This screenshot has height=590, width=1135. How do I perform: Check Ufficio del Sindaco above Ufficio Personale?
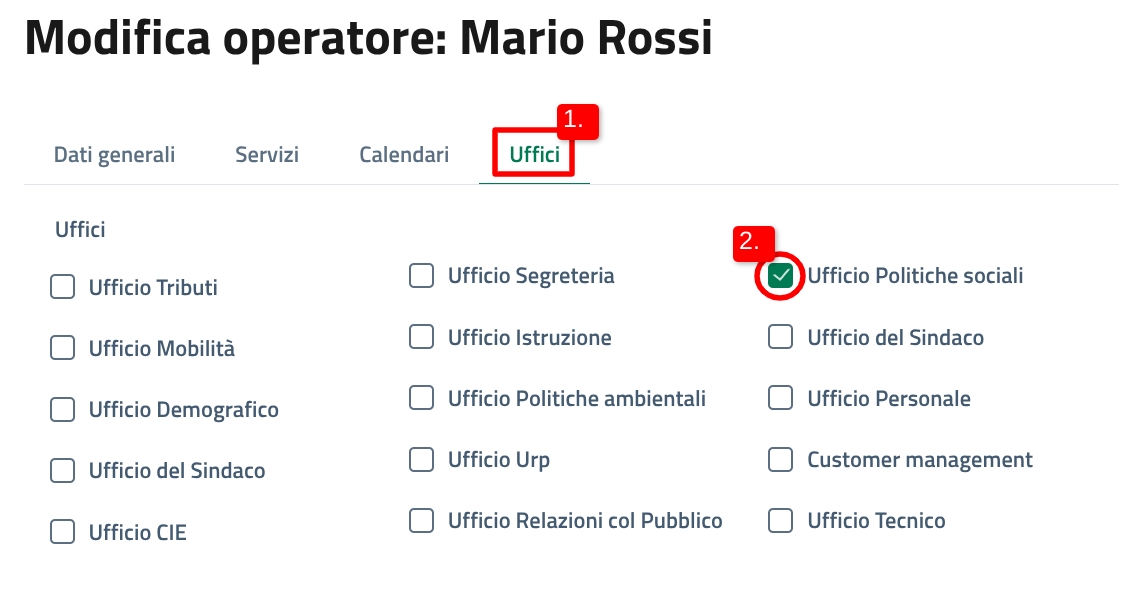point(781,338)
